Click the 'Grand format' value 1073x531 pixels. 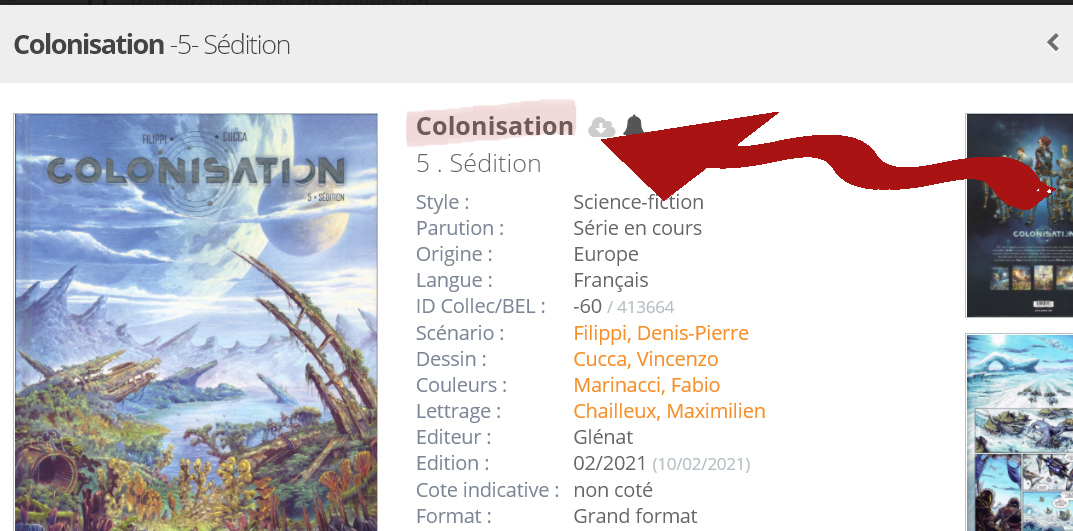pyautogui.click(x=635, y=516)
